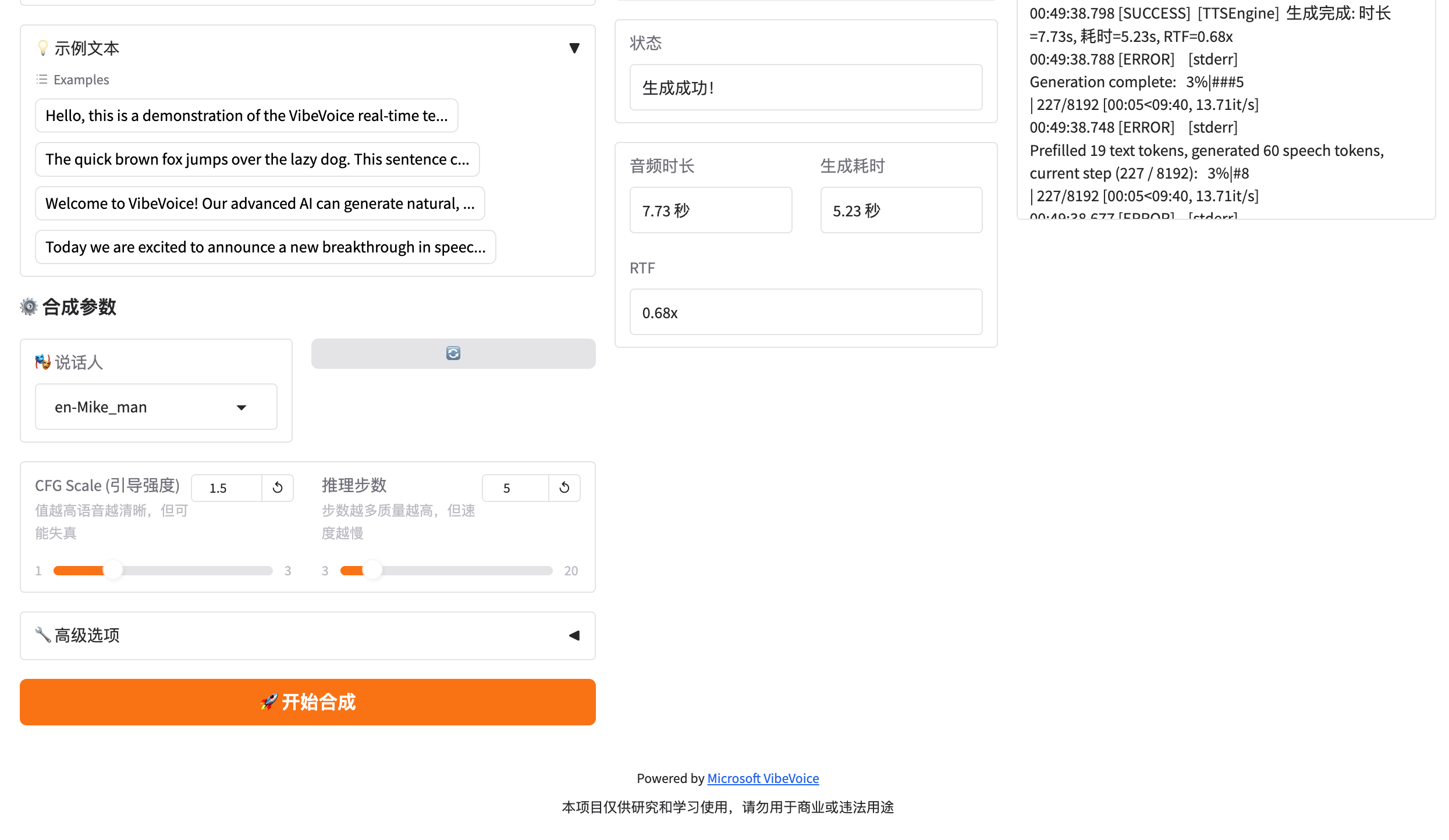Viewport: 1449px width, 840px height.
Task: Expand the 高级选项 advanced options
Action: tap(574, 635)
